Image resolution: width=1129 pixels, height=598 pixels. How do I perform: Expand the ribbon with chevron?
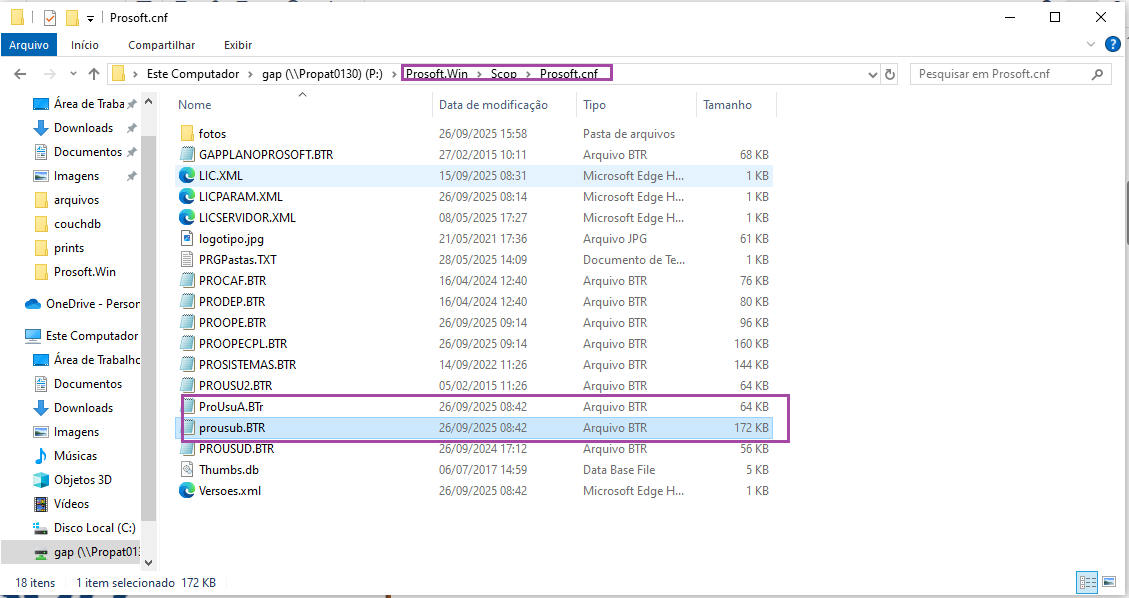click(1090, 45)
